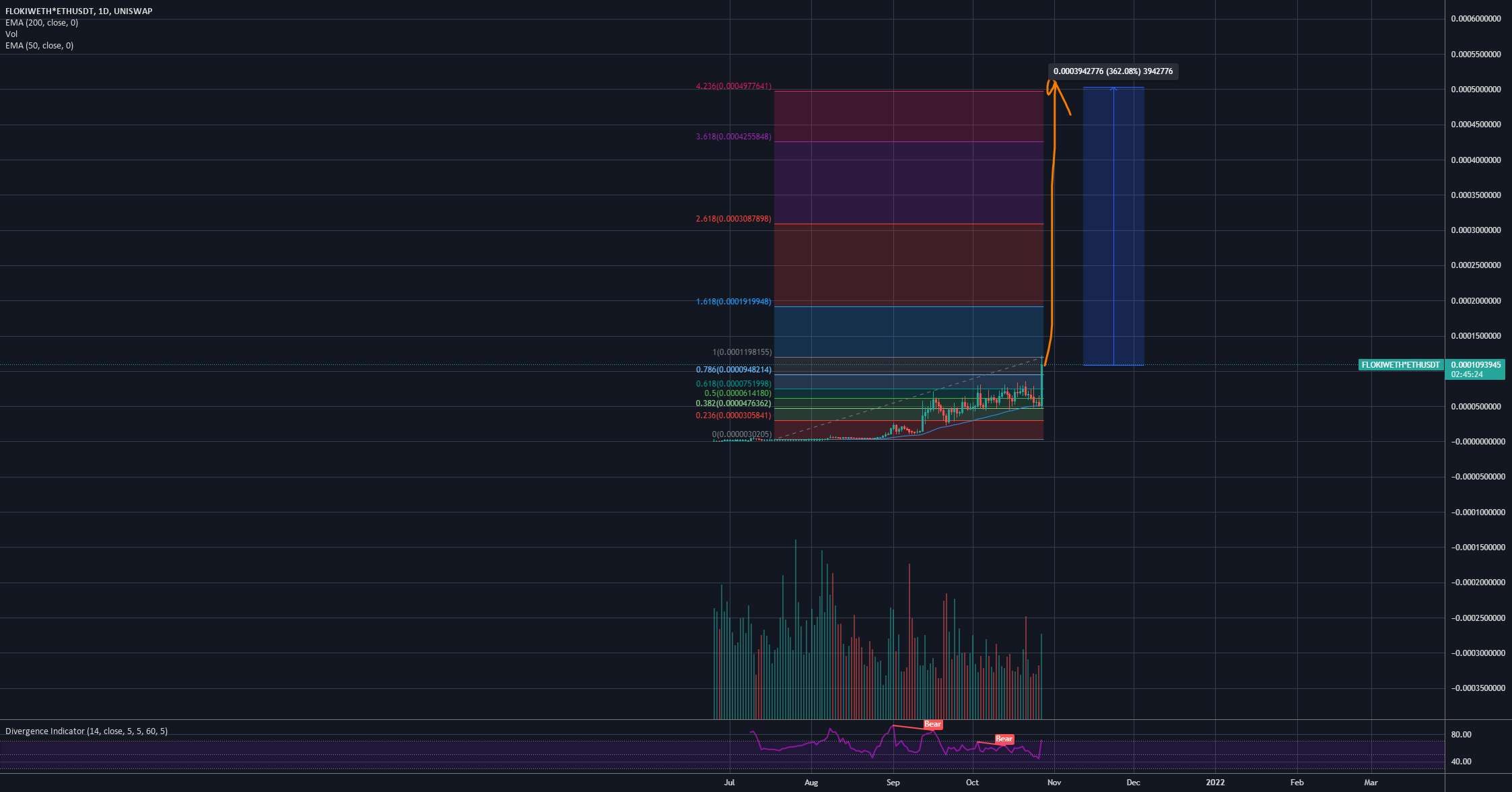Click the Feb label on the time axis

[x=1297, y=783]
